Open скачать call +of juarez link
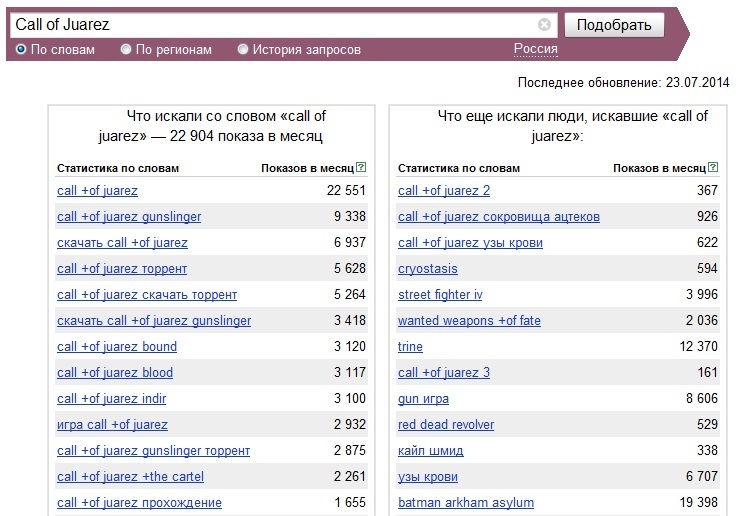 point(122,243)
